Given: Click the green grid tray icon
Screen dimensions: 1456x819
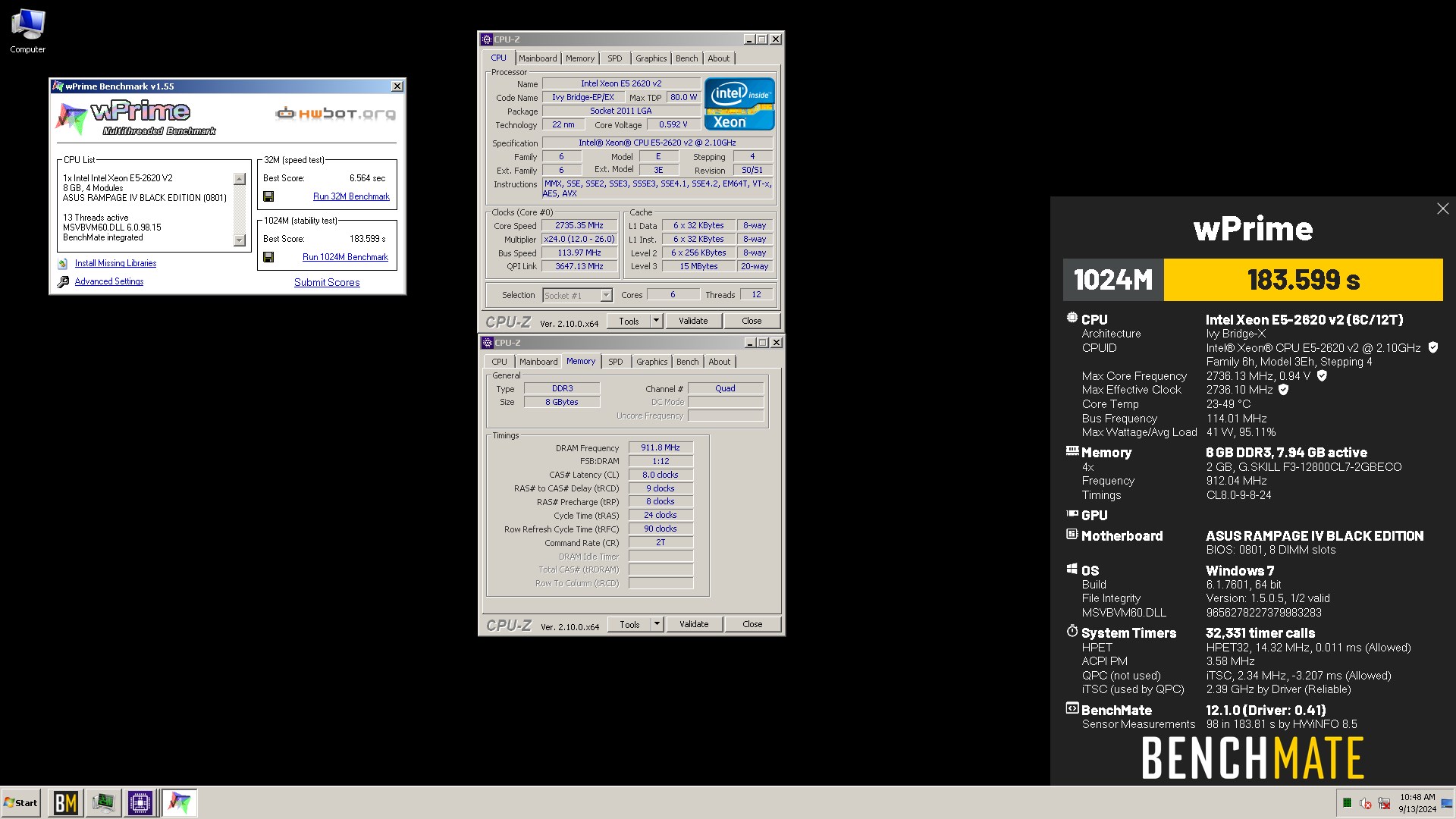Looking at the screenshot, I should pos(1347,803).
